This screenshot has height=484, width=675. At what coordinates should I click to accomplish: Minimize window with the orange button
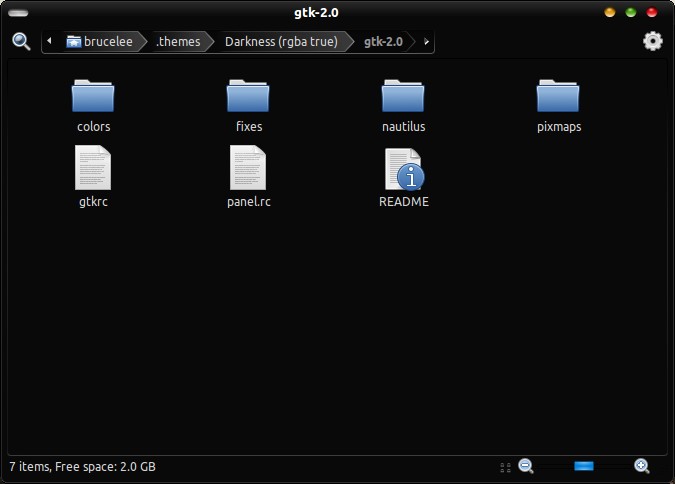pyautogui.click(x=610, y=12)
